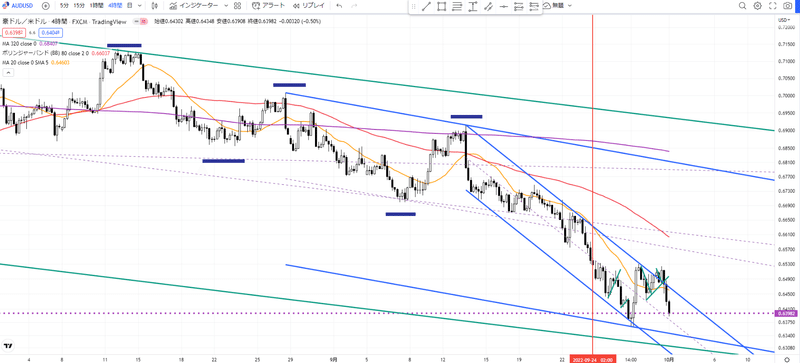Open the indicator templates grid icon

(x=237, y=6)
